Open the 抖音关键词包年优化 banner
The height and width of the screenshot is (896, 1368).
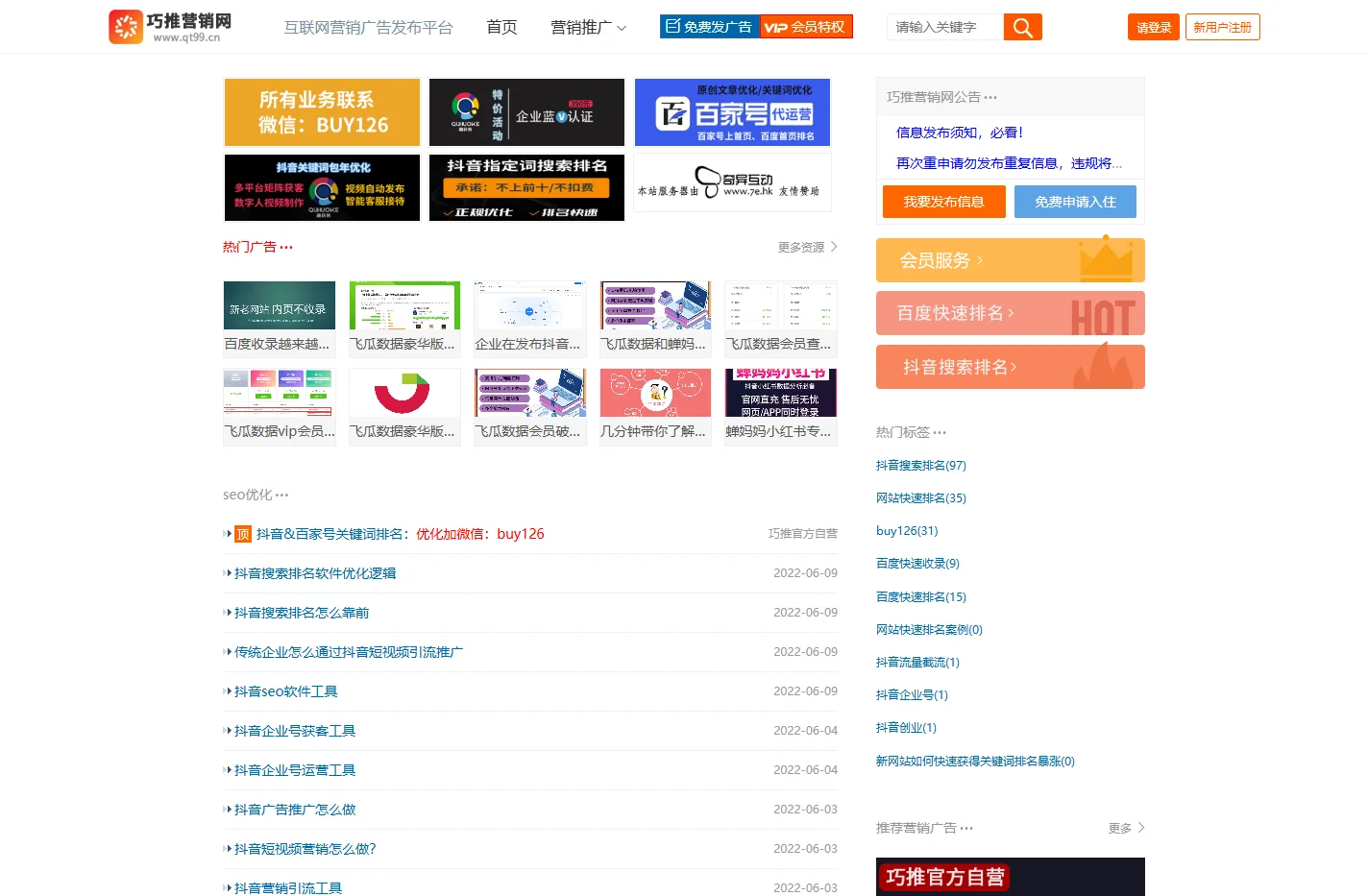pyautogui.click(x=322, y=187)
